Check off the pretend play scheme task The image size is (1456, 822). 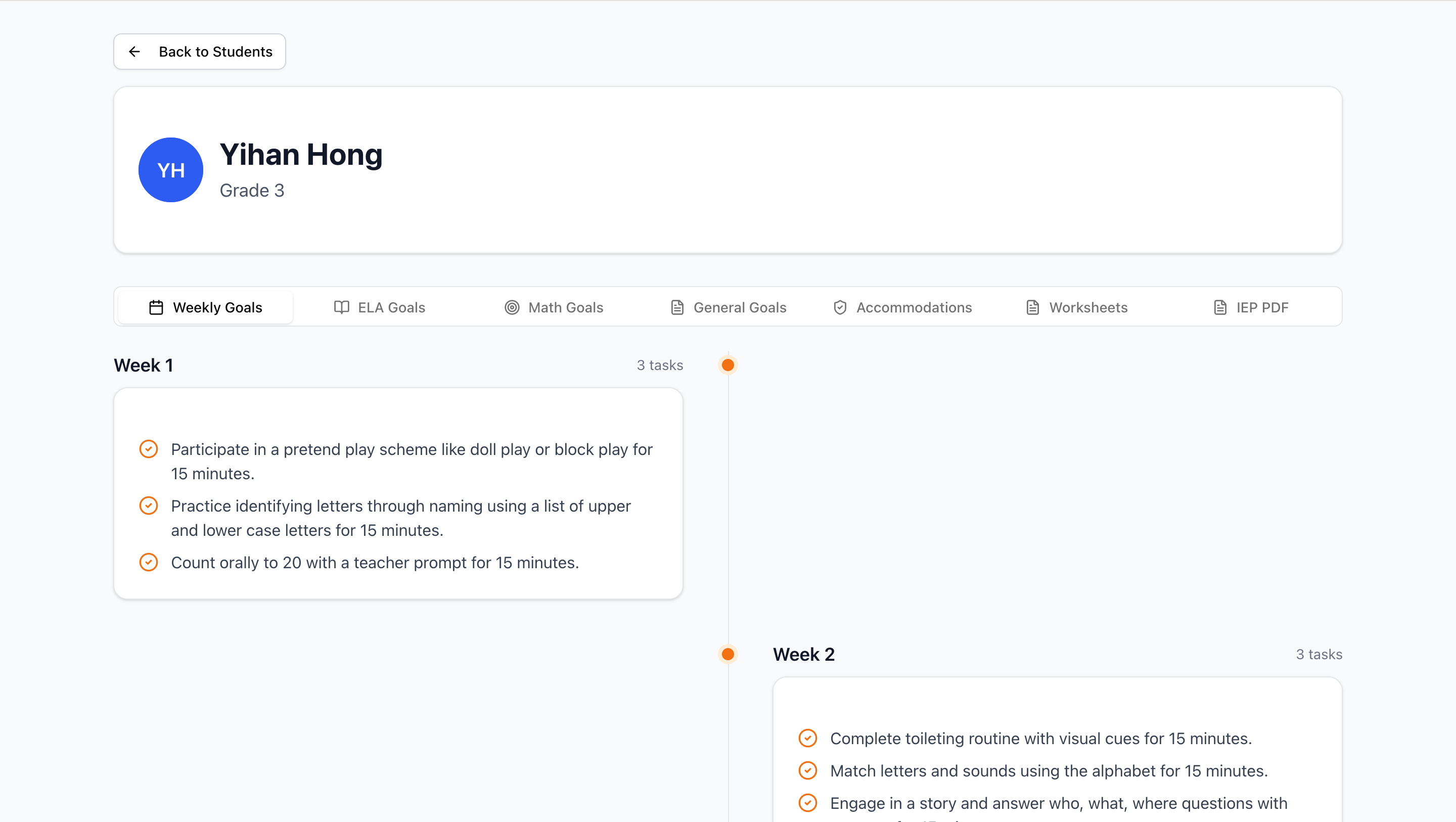149,449
